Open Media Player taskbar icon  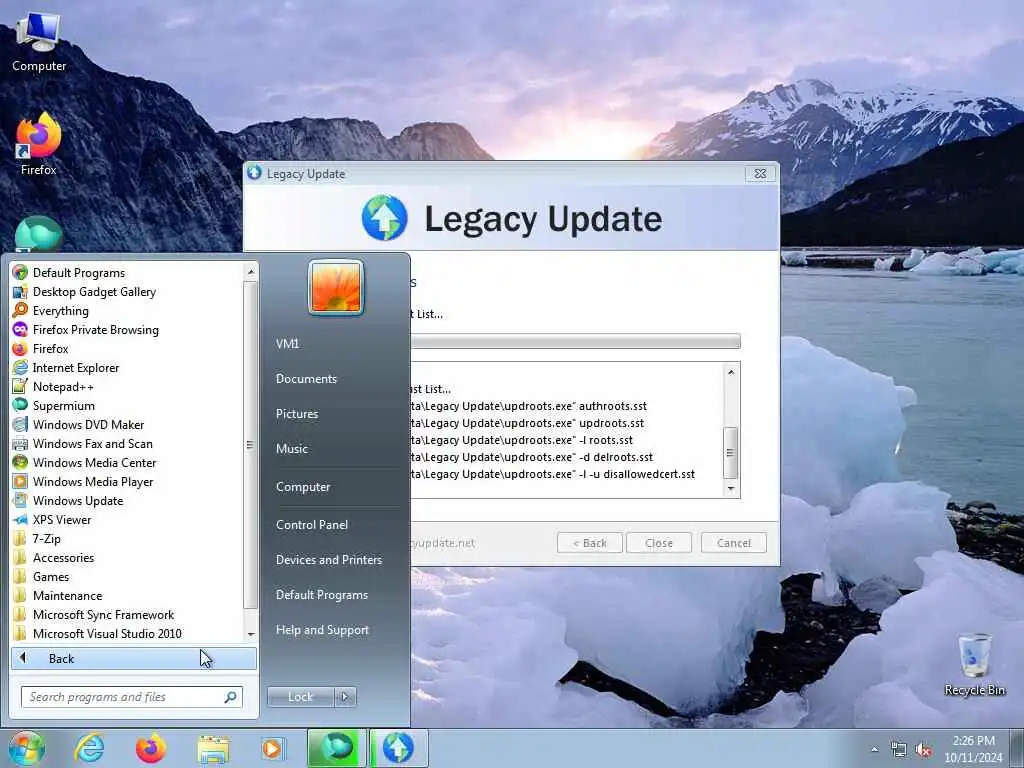272,748
